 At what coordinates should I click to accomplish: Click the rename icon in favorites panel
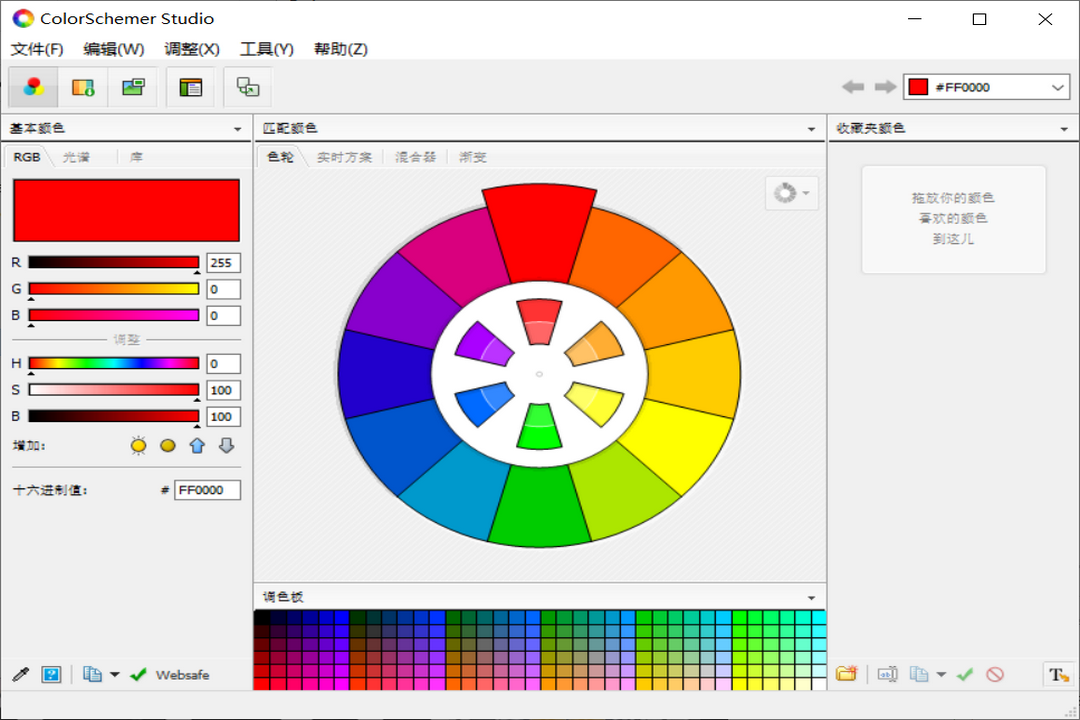coord(887,674)
